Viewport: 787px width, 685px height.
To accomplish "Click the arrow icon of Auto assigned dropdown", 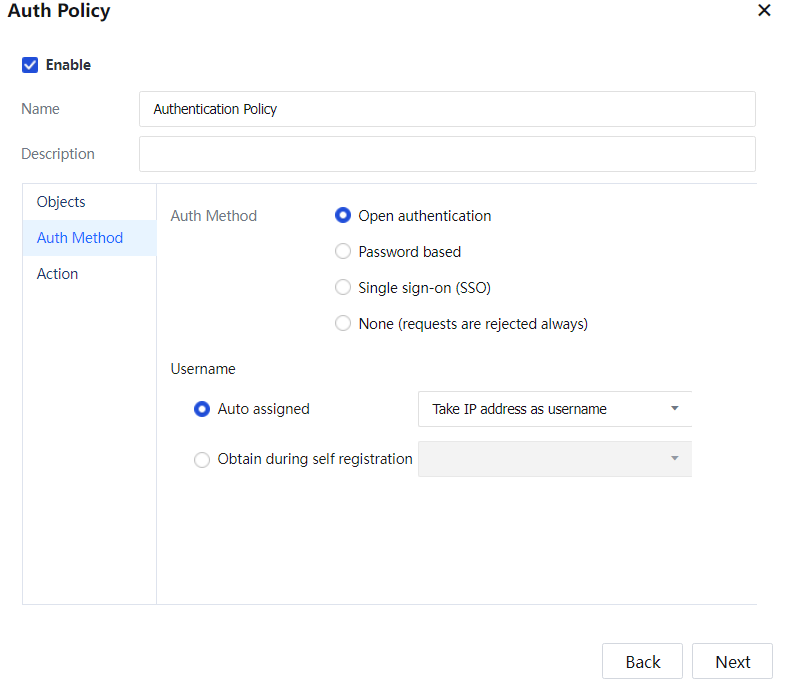I will pos(674,409).
